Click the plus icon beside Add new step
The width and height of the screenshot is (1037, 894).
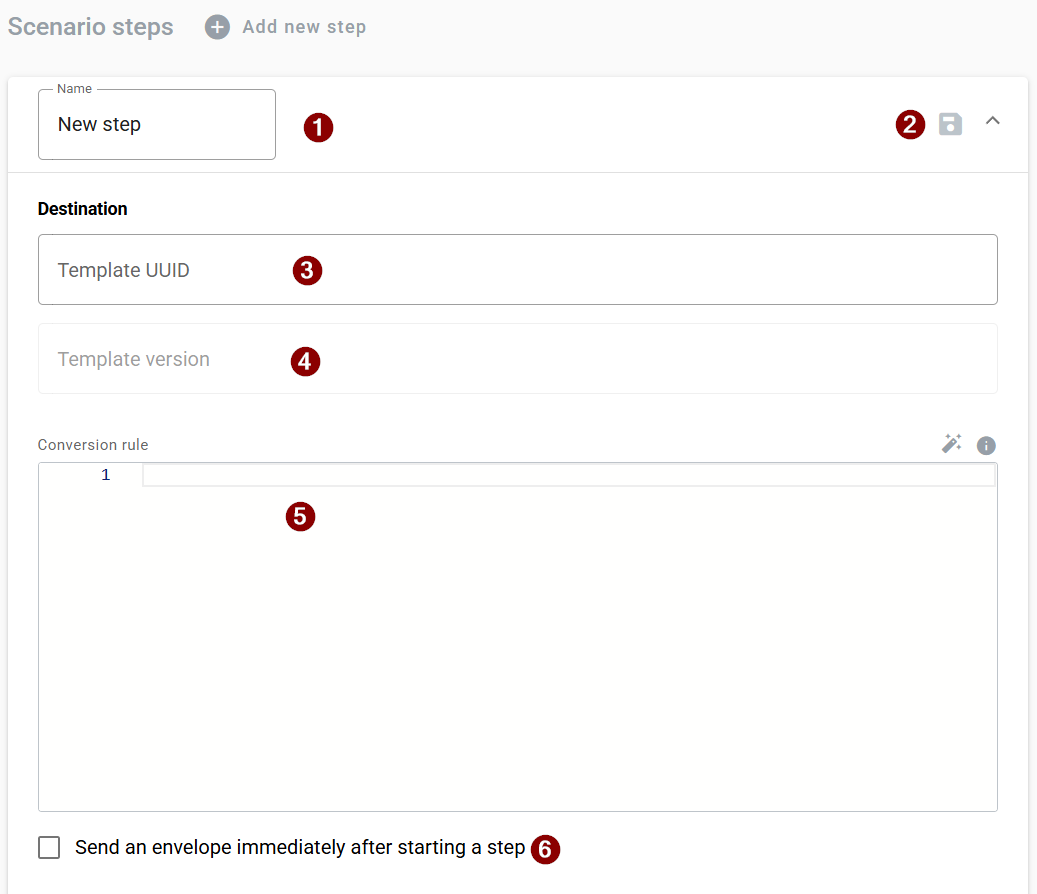[217, 27]
